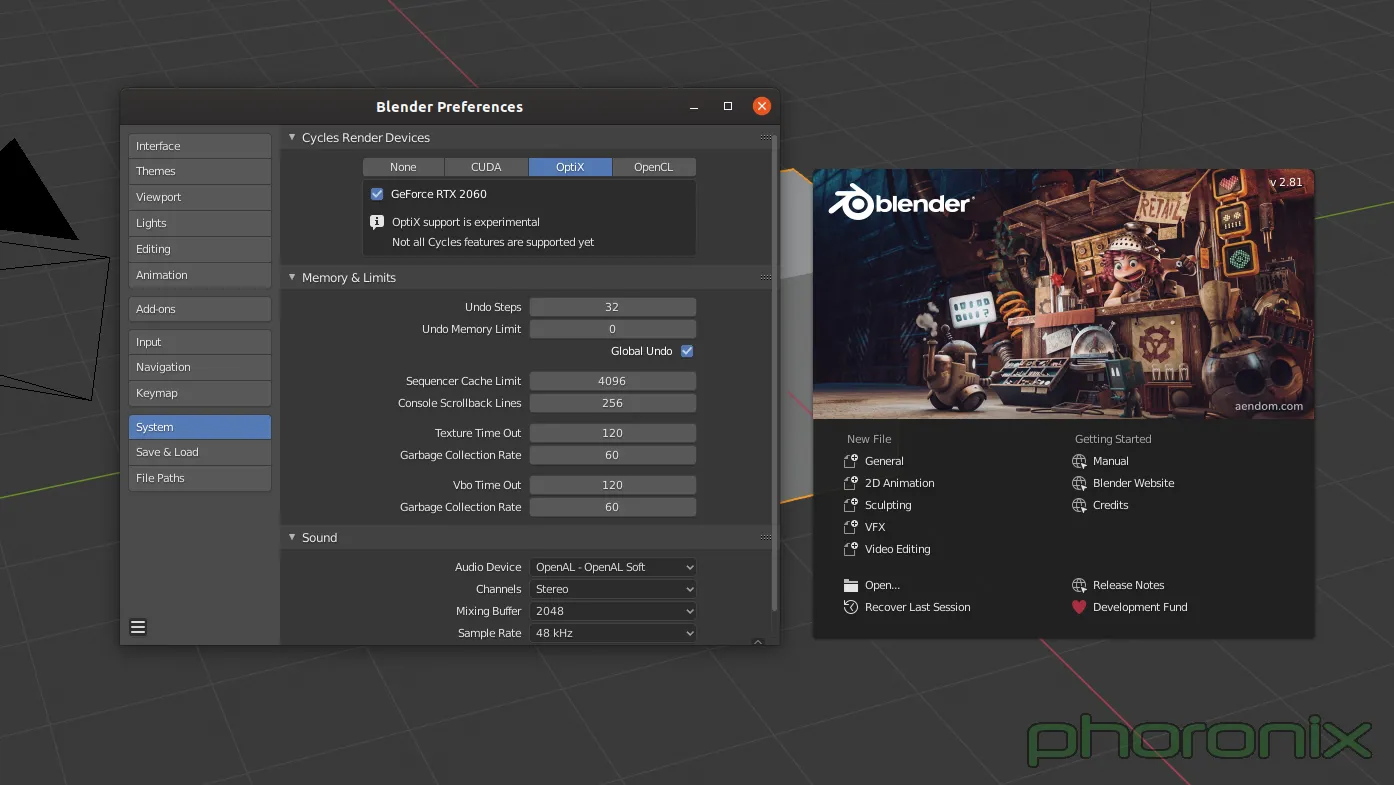Click the Blender Website globe icon
Screen dimensions: 1394x785
point(1079,483)
